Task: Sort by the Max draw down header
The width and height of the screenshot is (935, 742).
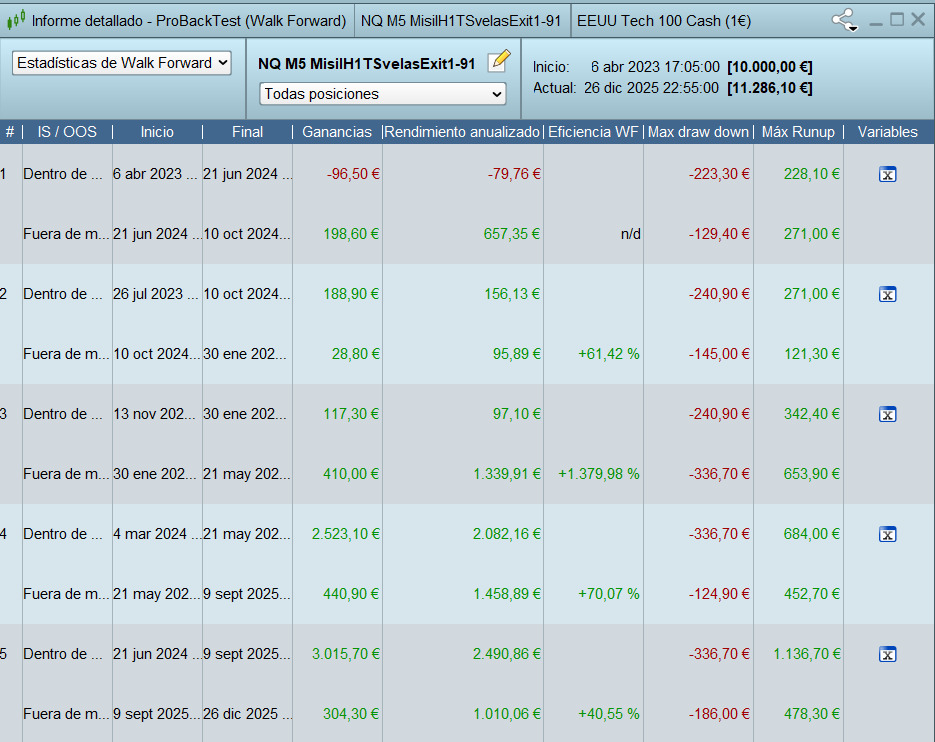Action: point(698,132)
